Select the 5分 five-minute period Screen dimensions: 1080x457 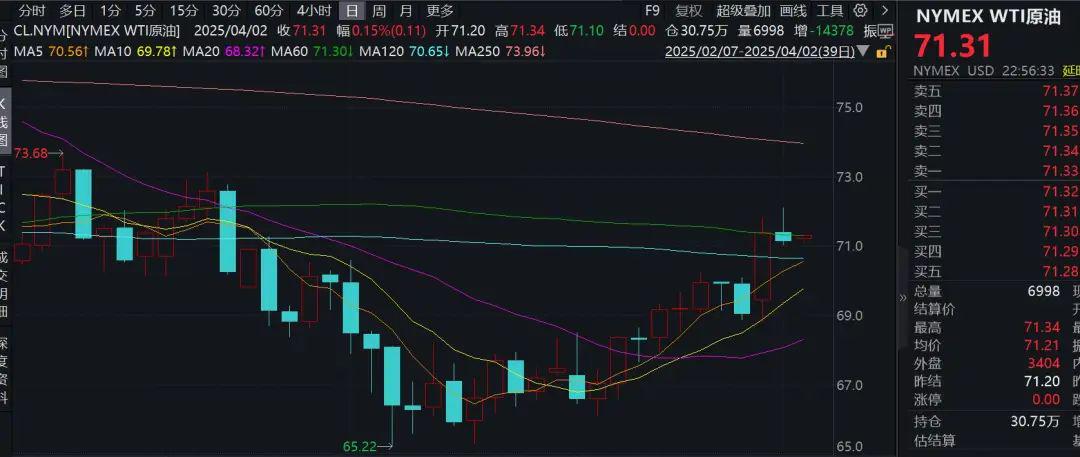145,10
